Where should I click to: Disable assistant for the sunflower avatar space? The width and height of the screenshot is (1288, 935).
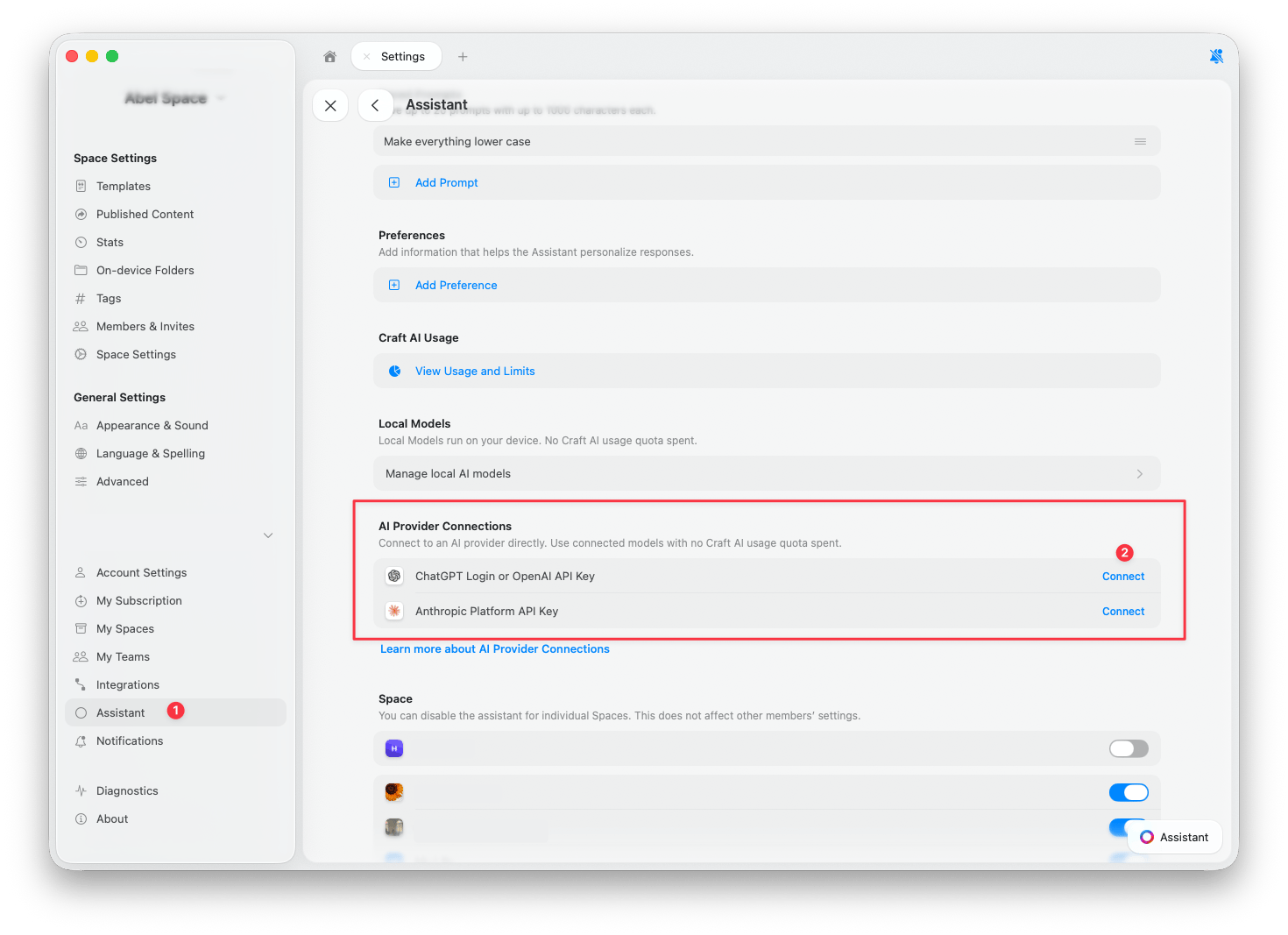[1129, 792]
